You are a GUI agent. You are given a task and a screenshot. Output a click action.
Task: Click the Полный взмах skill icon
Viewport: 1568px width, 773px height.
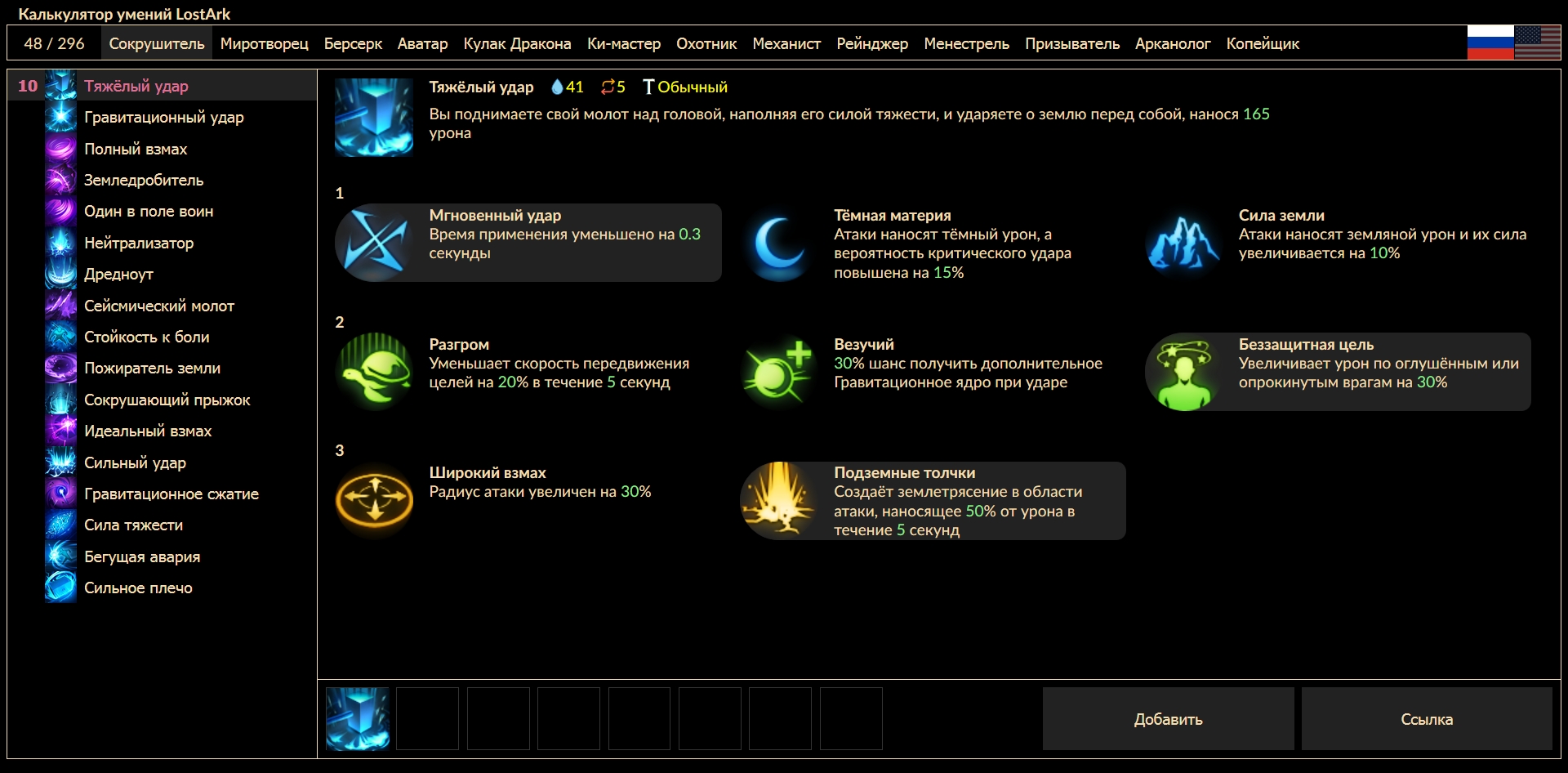60,149
